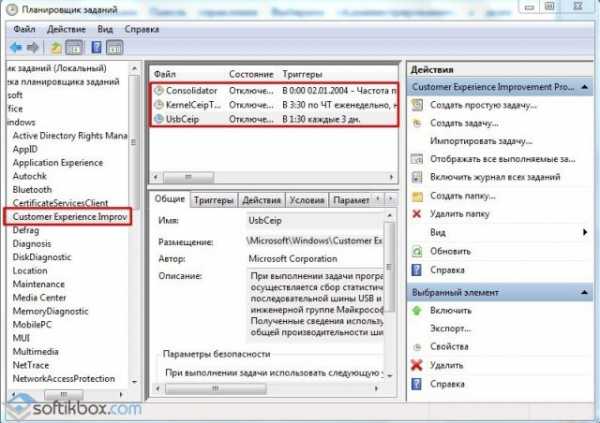Viewport: 600px width, 423px height.
Task: Click icon beside Отображать все выполняемые
Action: pos(417,158)
